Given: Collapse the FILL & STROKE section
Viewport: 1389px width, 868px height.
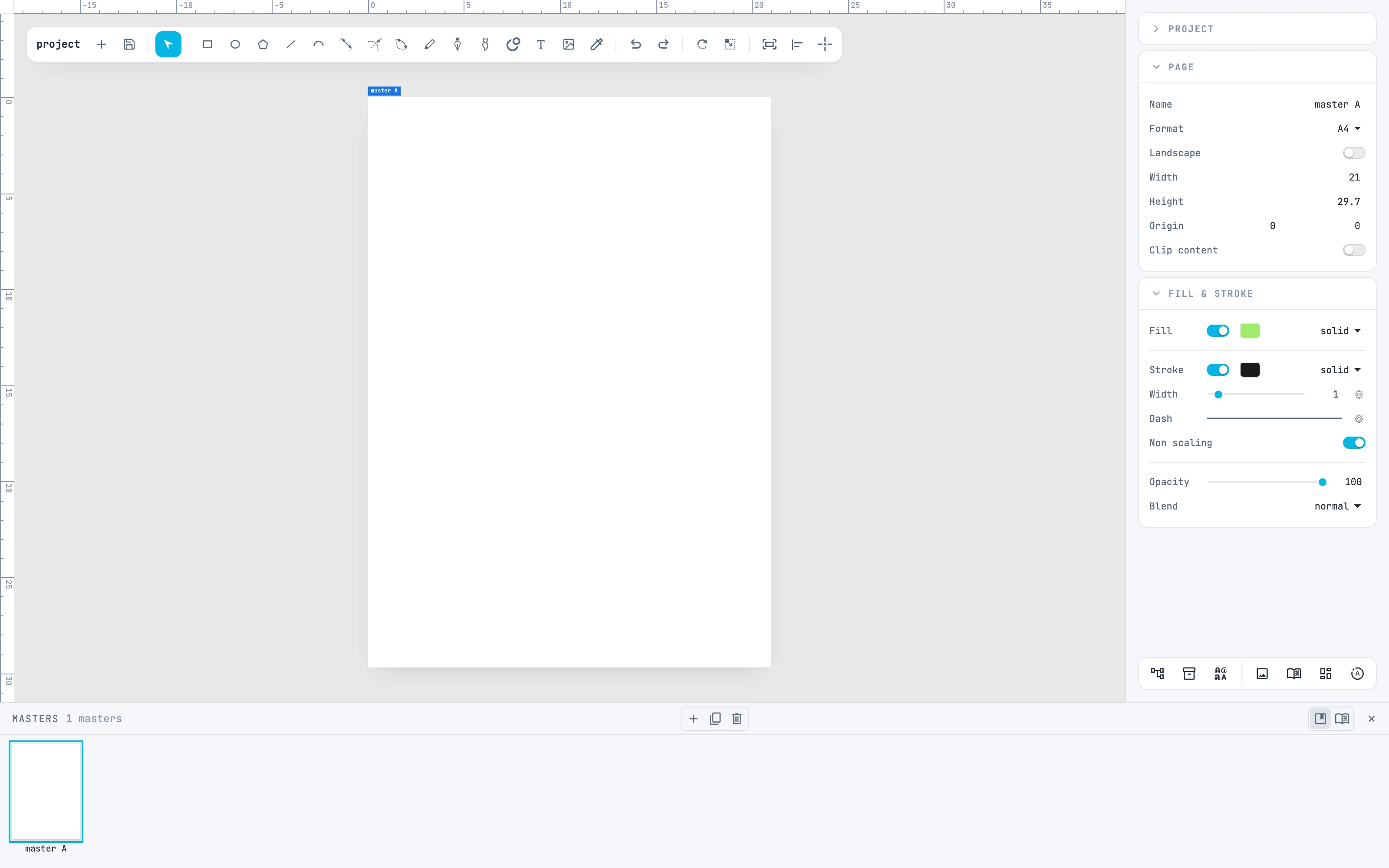Looking at the screenshot, I should [1257, 293].
